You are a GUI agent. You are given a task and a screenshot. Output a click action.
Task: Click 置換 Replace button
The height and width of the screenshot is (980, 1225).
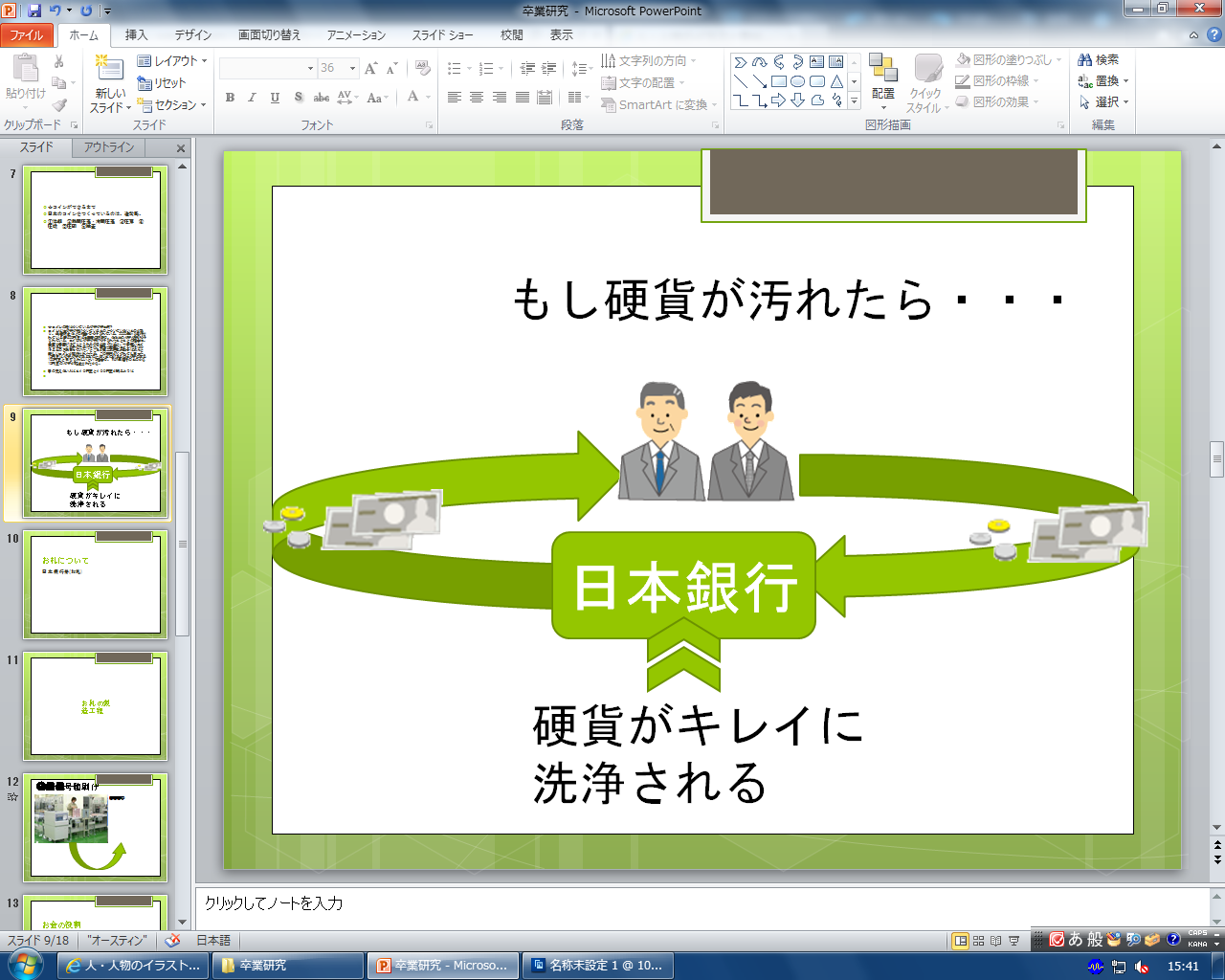coord(1103,81)
